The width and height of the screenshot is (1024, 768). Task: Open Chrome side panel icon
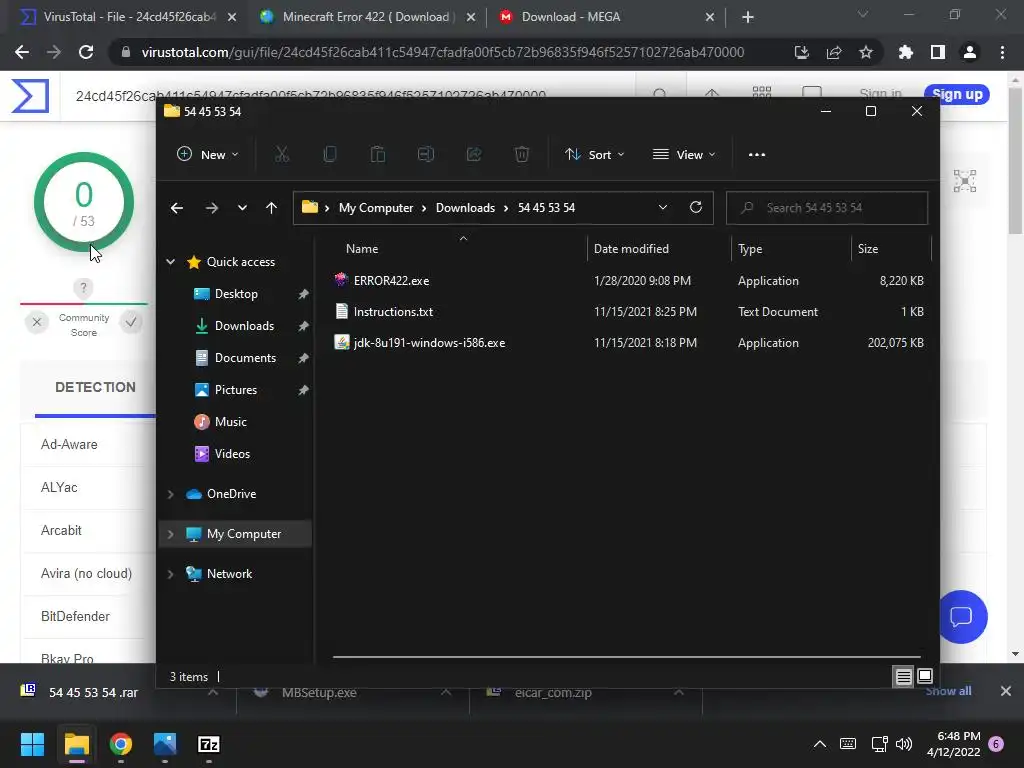(x=938, y=52)
